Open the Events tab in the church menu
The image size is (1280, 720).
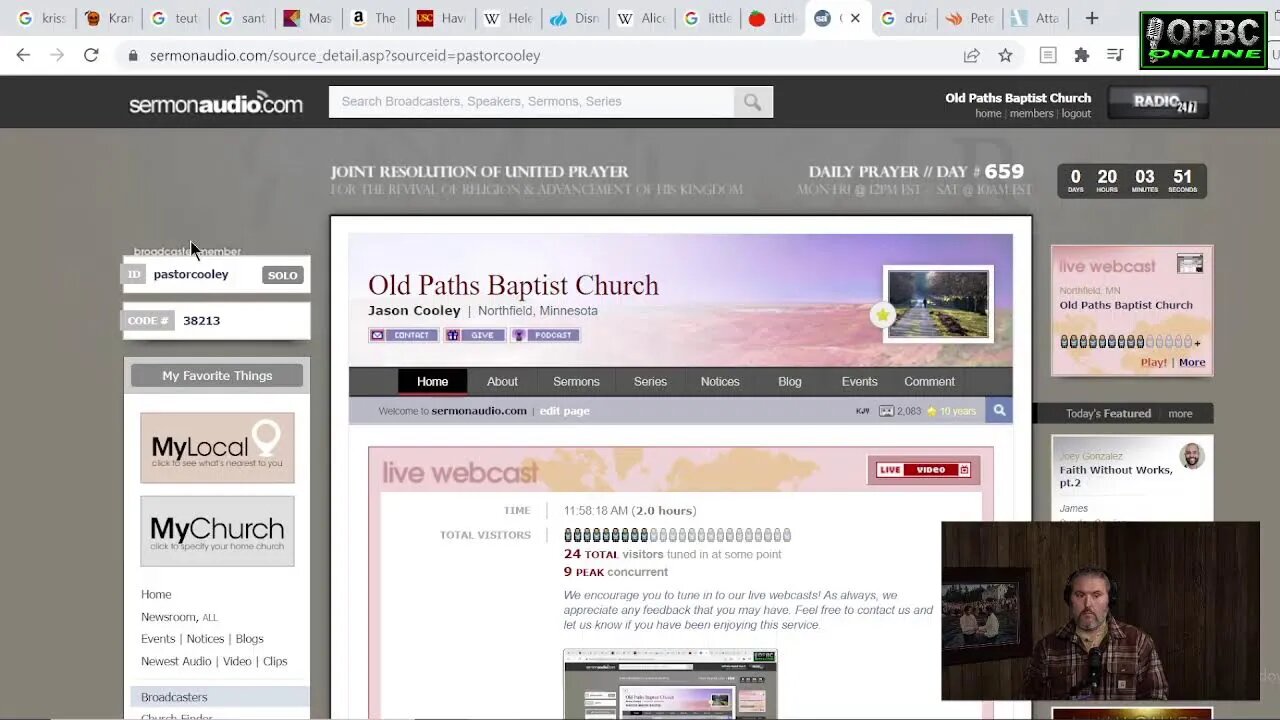(x=859, y=381)
